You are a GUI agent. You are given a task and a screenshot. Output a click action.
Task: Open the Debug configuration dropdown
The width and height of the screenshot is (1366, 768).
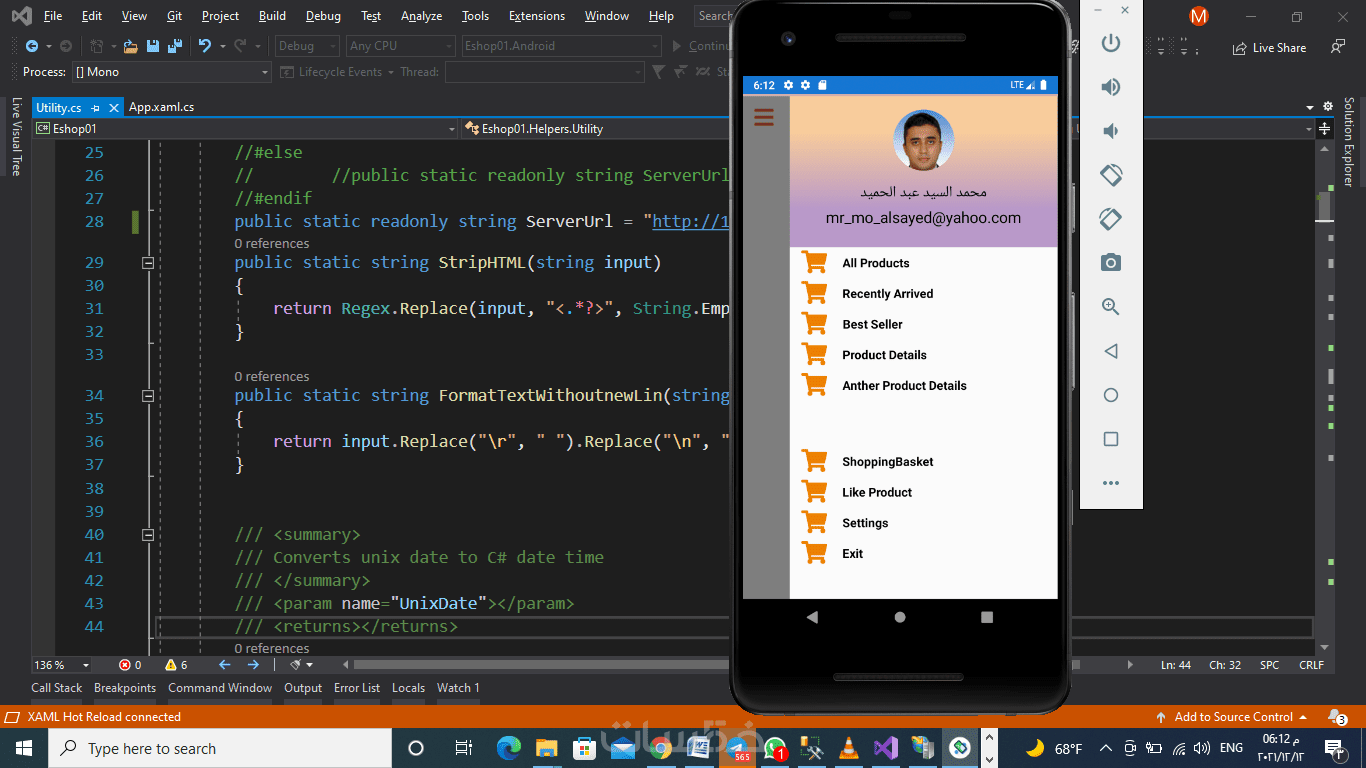click(306, 46)
